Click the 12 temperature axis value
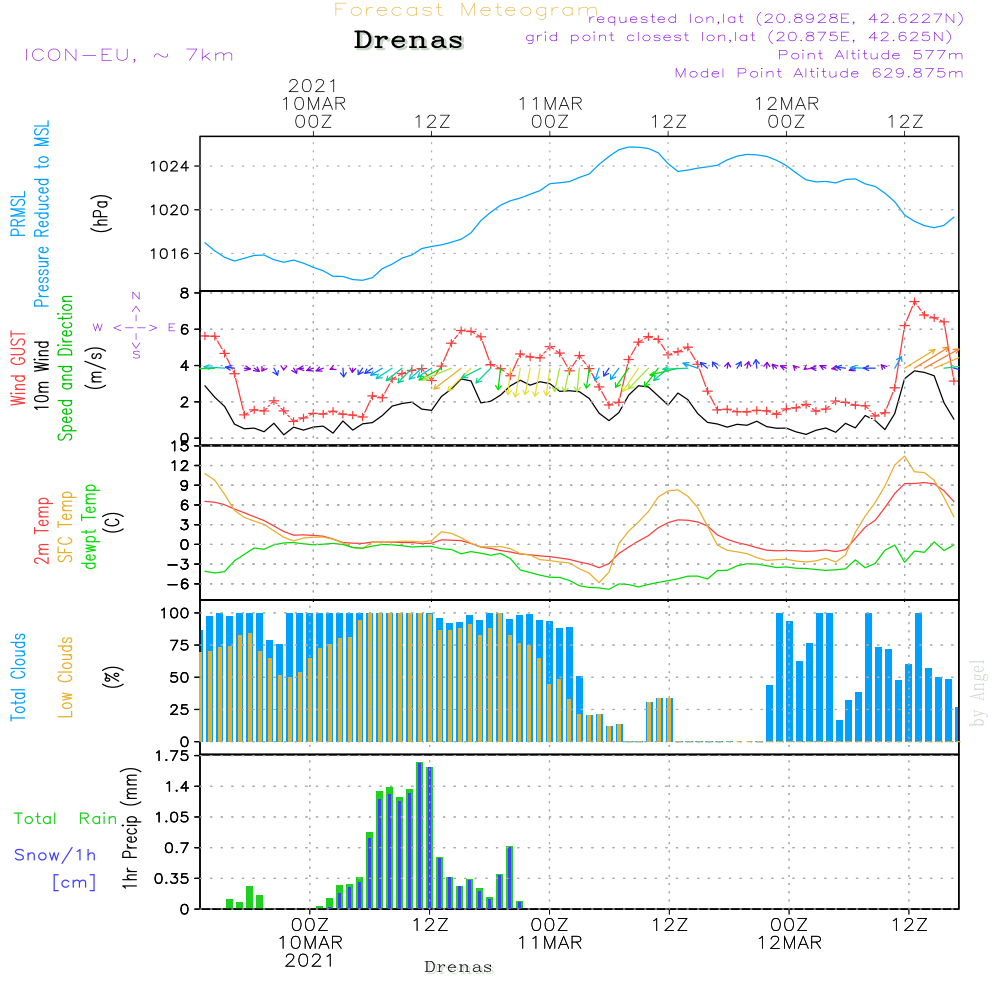 [x=180, y=466]
